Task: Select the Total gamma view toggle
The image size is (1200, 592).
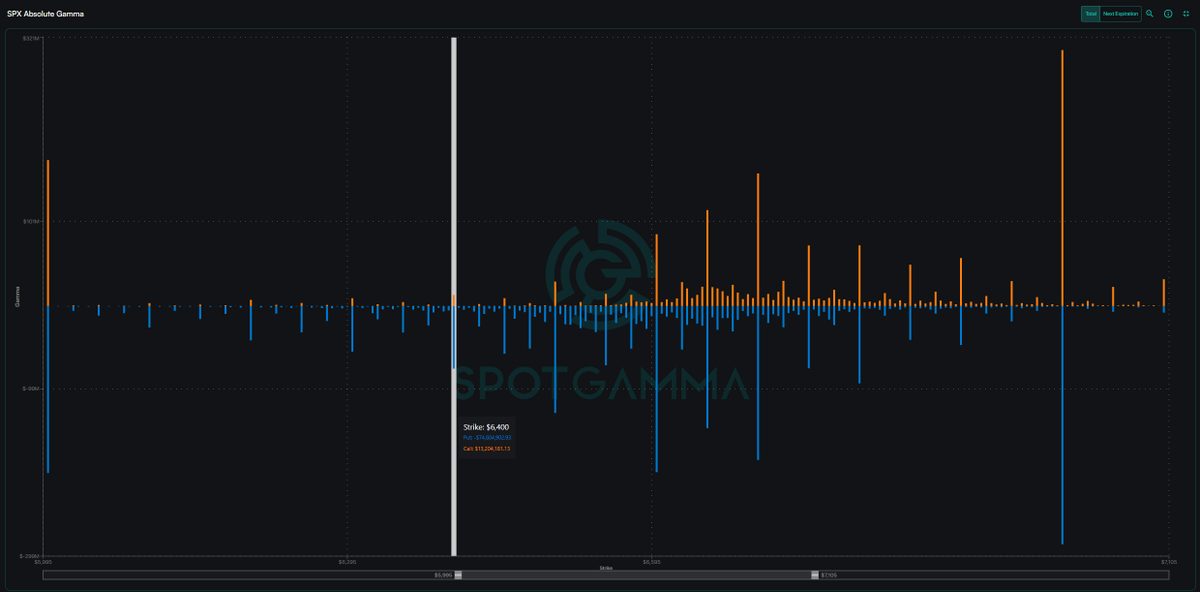Action: pos(1090,14)
